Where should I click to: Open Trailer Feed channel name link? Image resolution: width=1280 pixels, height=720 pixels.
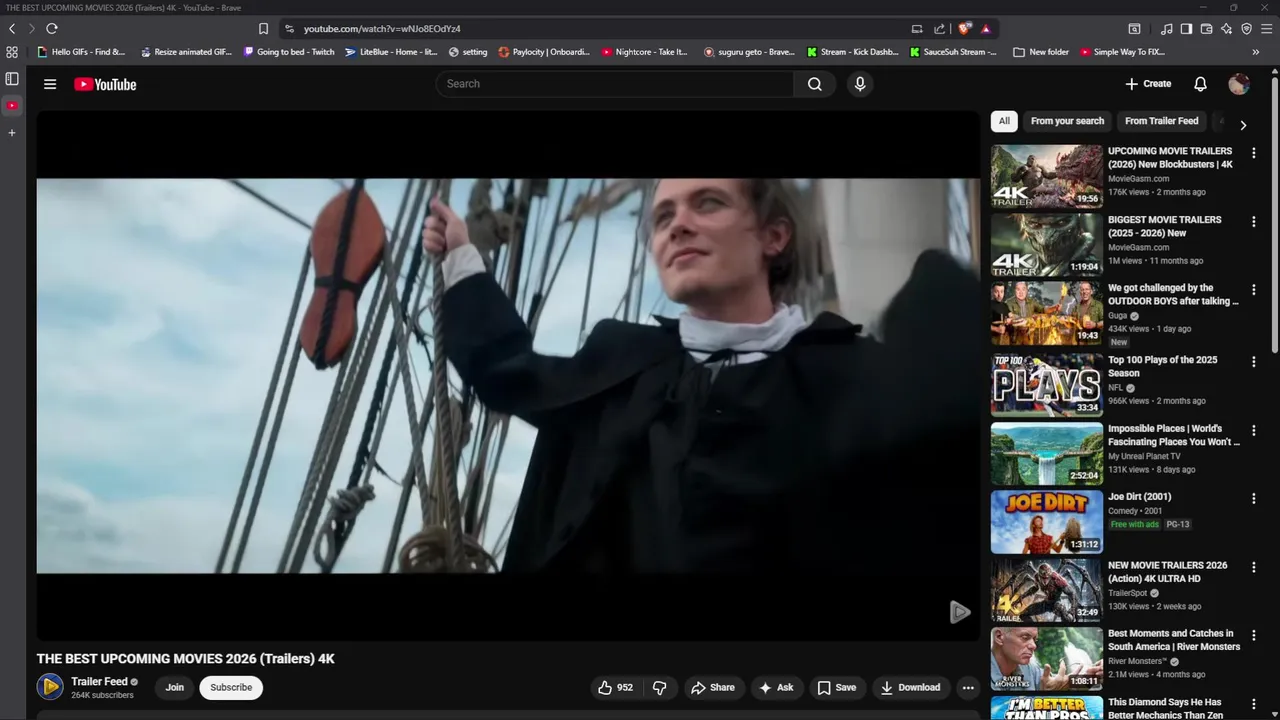click(x=99, y=681)
